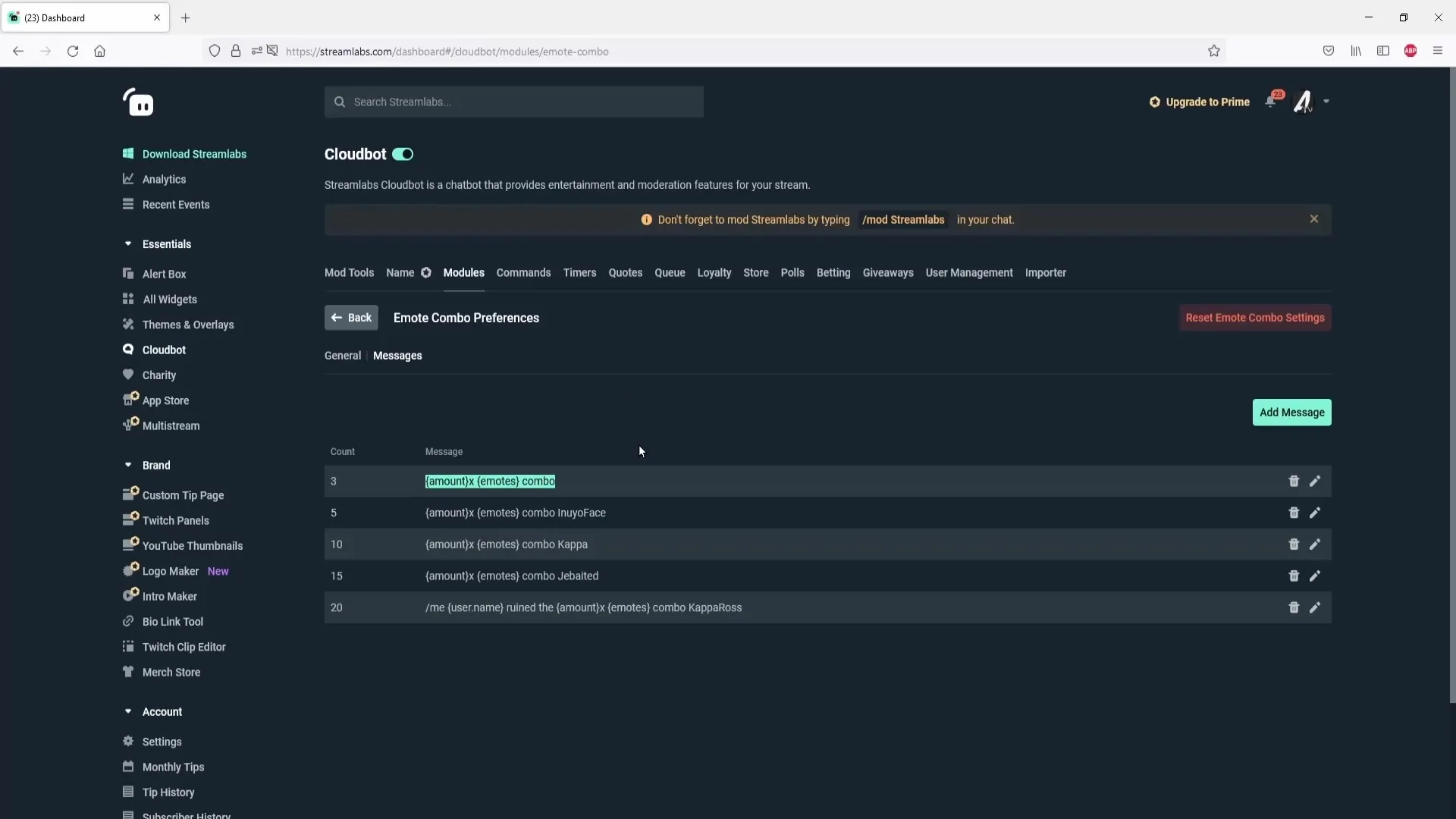1456x819 pixels.
Task: Open Download Streamlabs link
Action: pyautogui.click(x=194, y=154)
